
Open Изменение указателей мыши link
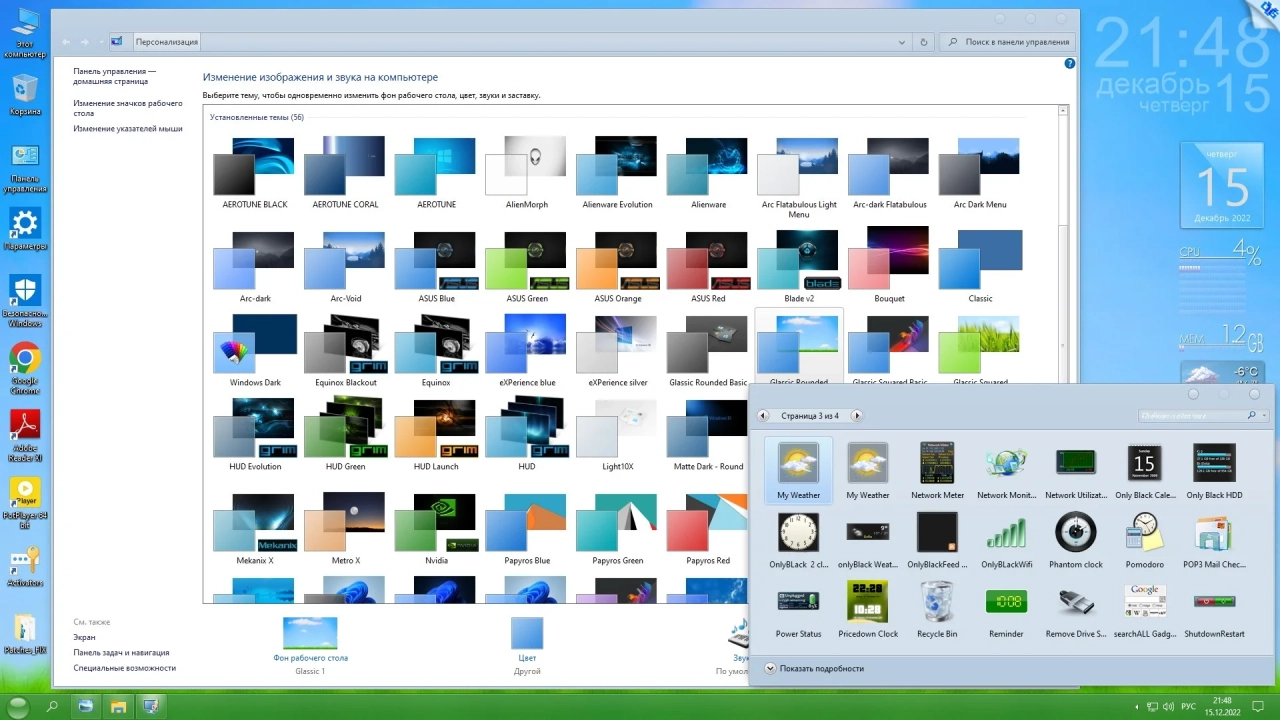[x=128, y=129]
